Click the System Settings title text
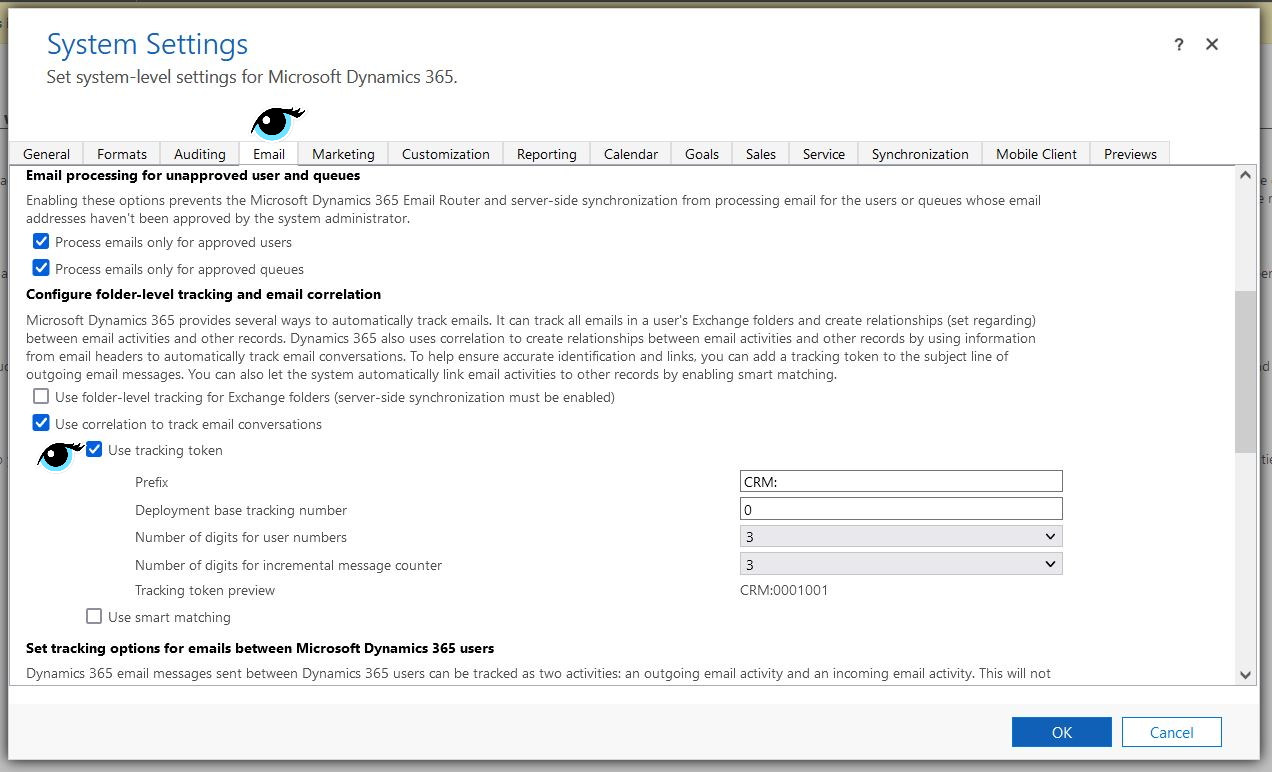Viewport: 1272px width, 772px height. point(147,44)
